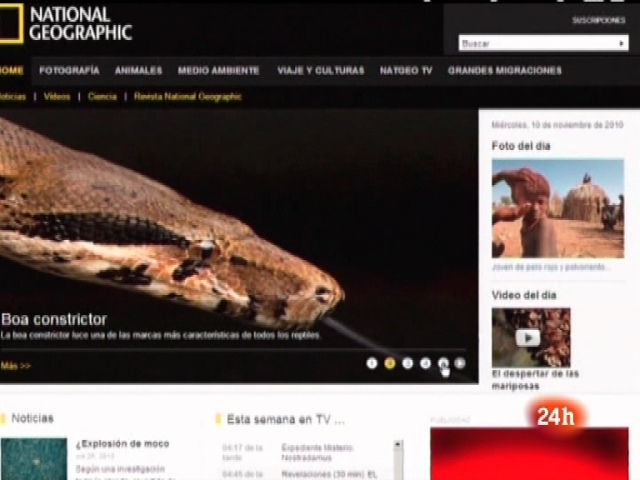Open the Fotografía menu

pyautogui.click(x=69, y=71)
